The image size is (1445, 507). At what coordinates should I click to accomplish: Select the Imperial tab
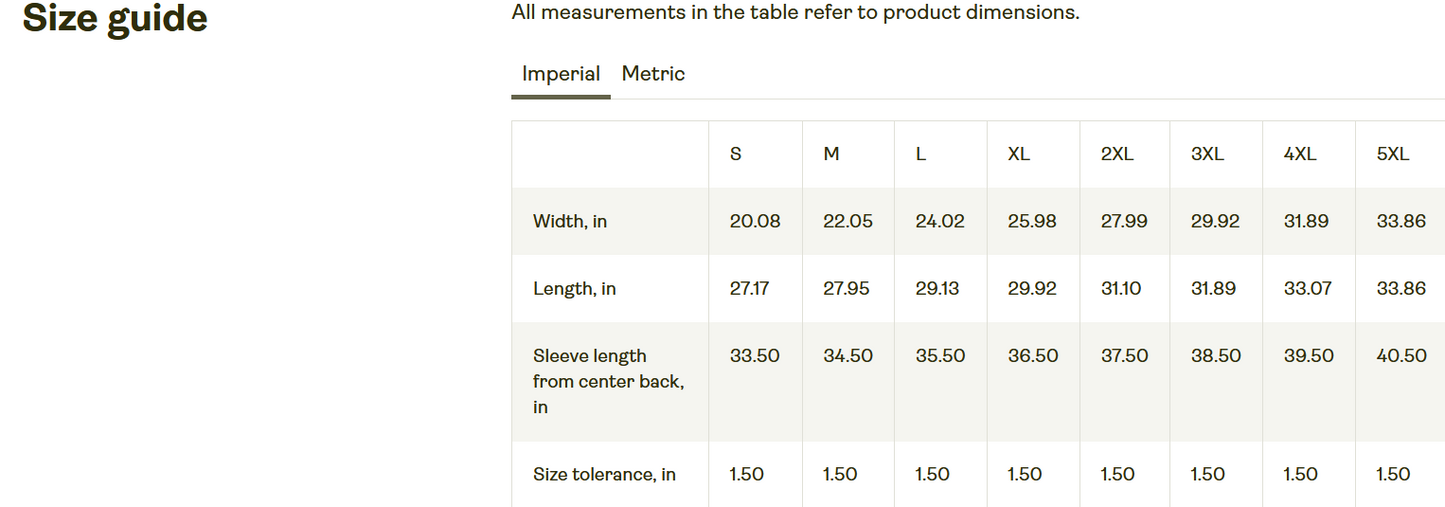(561, 74)
